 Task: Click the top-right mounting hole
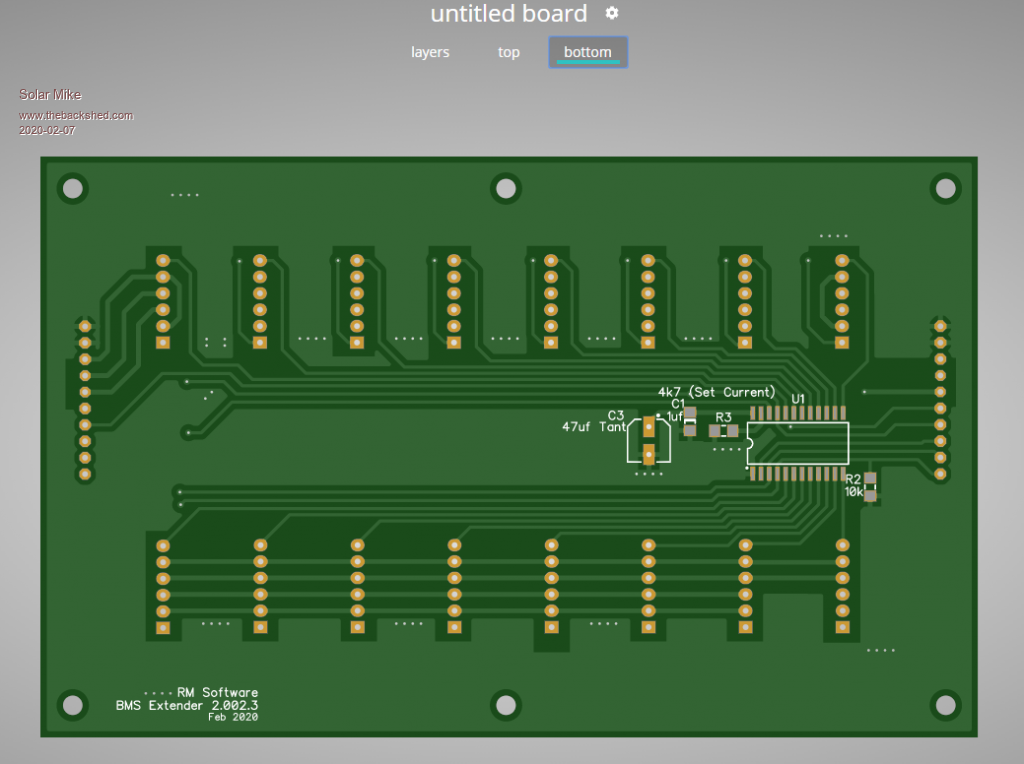[944, 188]
